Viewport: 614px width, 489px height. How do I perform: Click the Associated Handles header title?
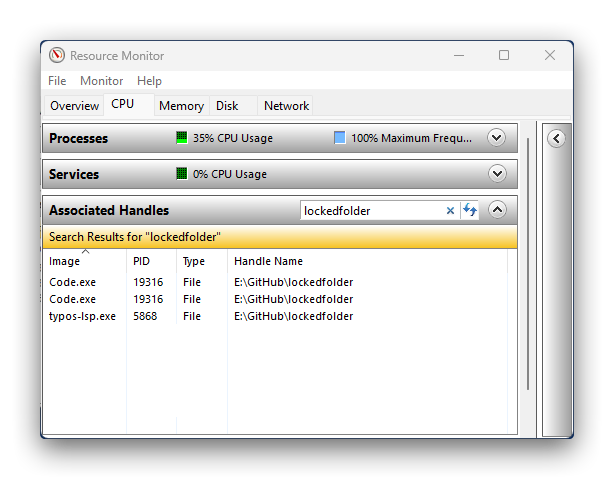pos(109,210)
